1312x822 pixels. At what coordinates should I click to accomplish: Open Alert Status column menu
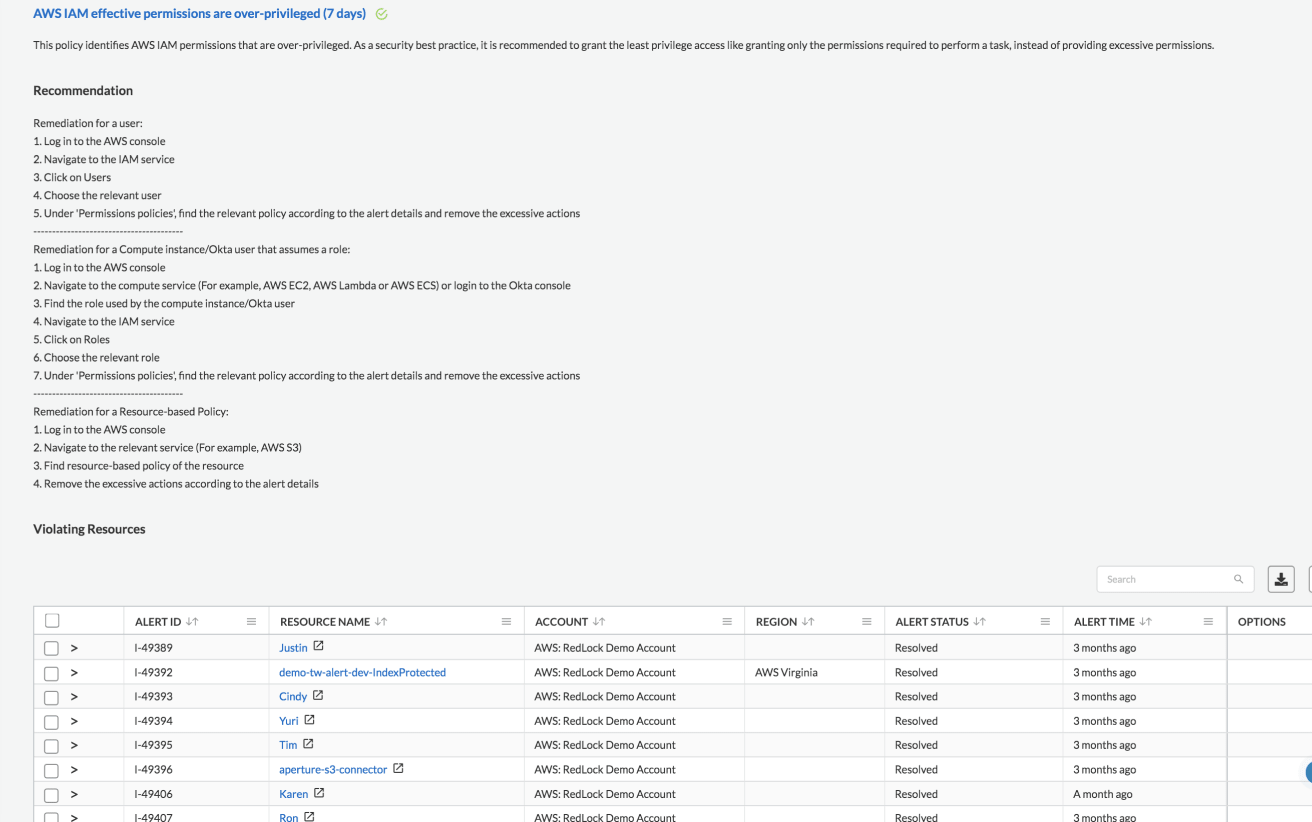point(1045,622)
